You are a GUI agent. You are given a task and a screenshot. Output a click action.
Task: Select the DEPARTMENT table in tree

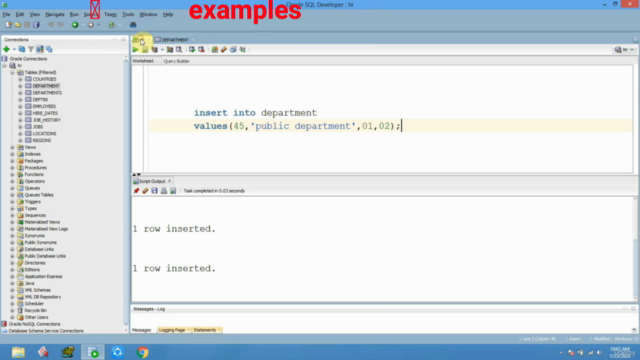click(x=46, y=86)
